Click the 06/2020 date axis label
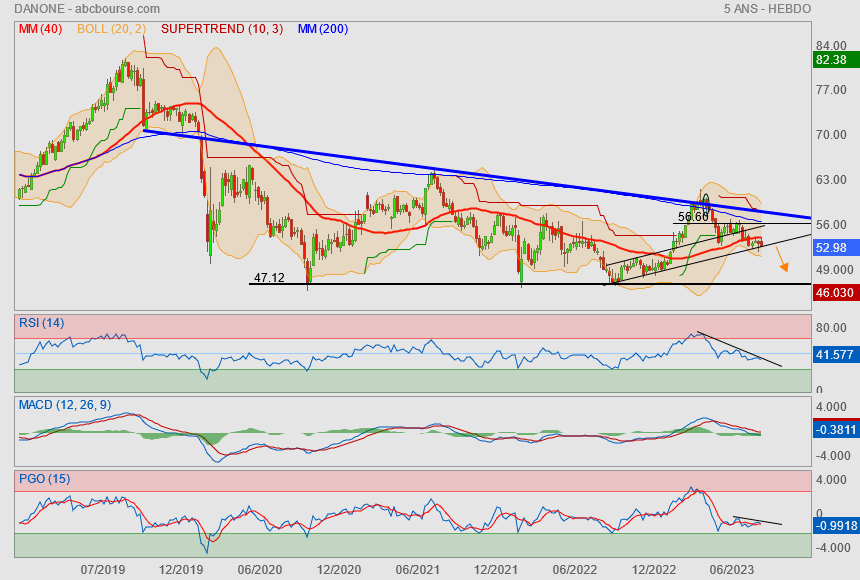The width and height of the screenshot is (860, 580). (x=260, y=570)
